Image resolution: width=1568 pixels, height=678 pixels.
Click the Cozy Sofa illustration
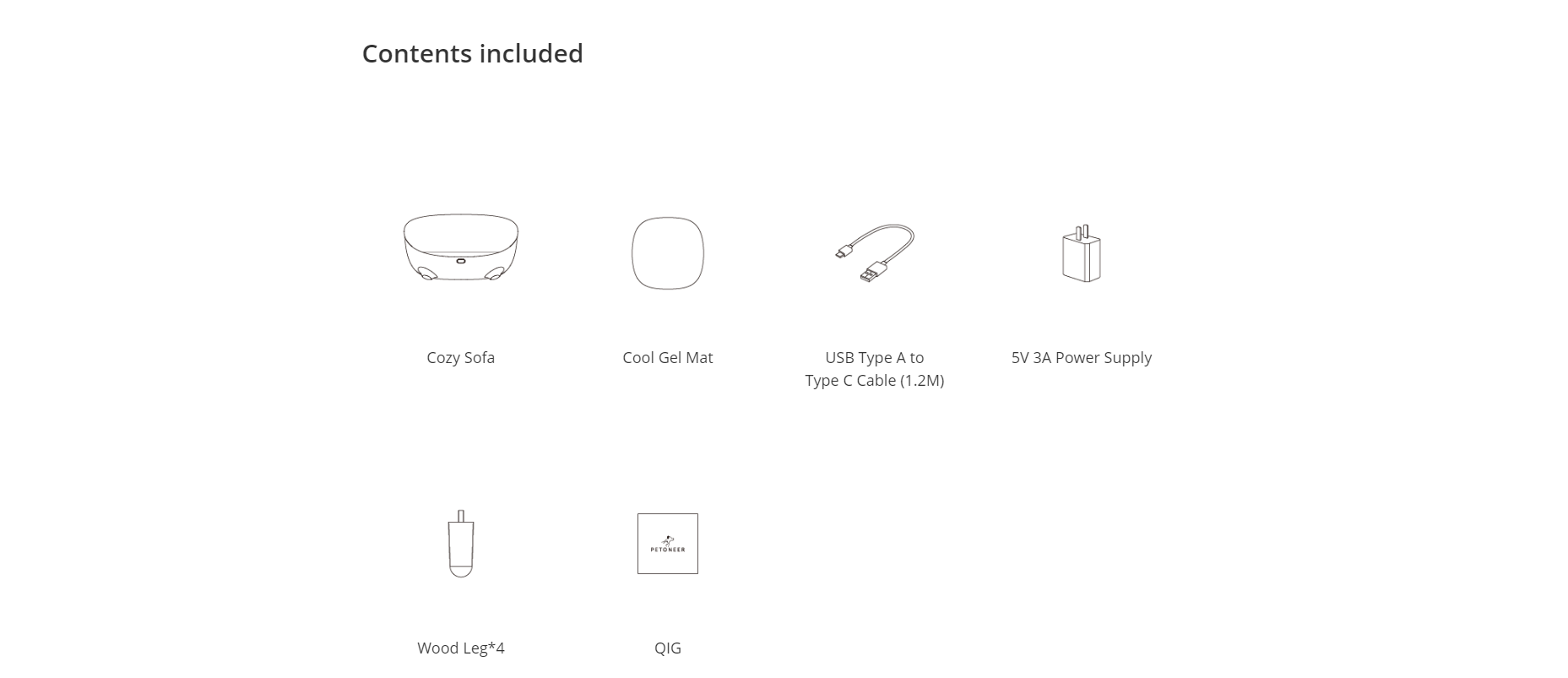tap(460, 248)
